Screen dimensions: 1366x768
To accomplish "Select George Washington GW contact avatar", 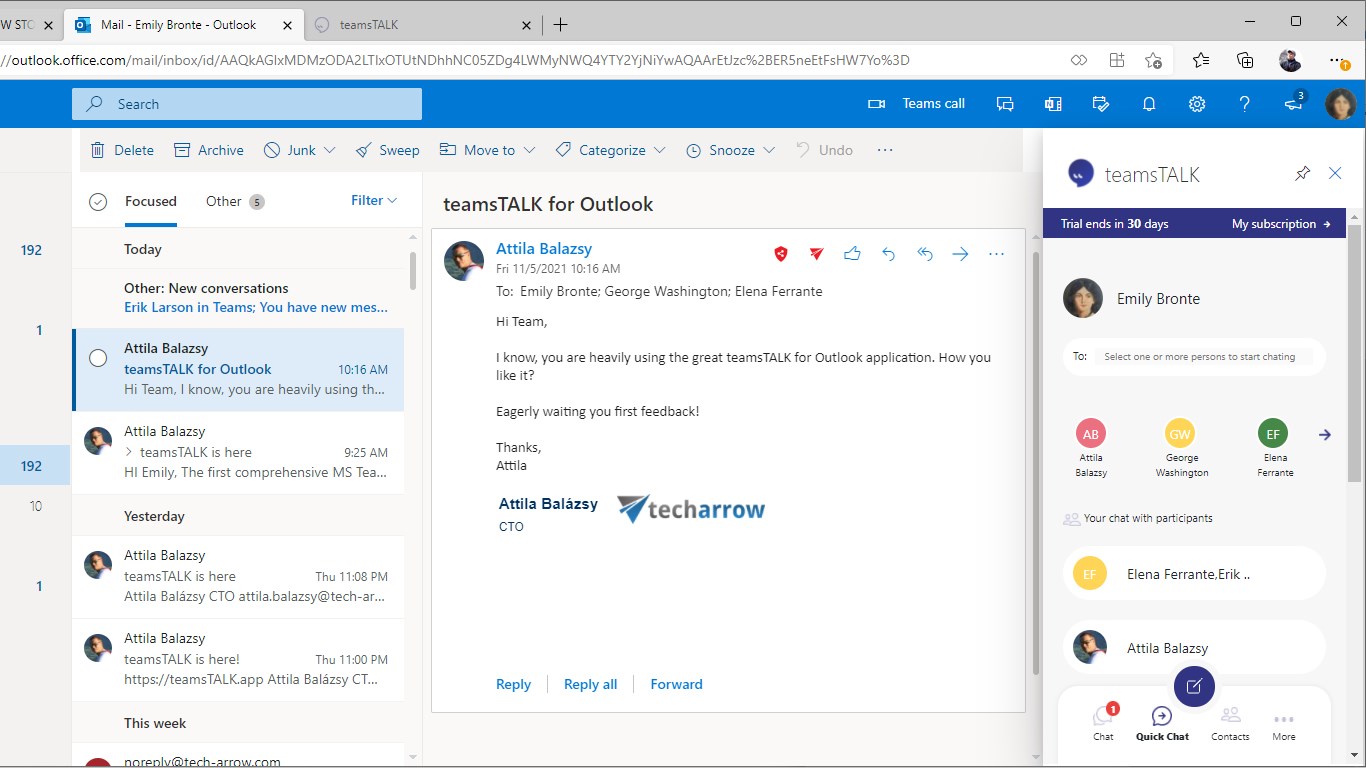I will pos(1180,434).
